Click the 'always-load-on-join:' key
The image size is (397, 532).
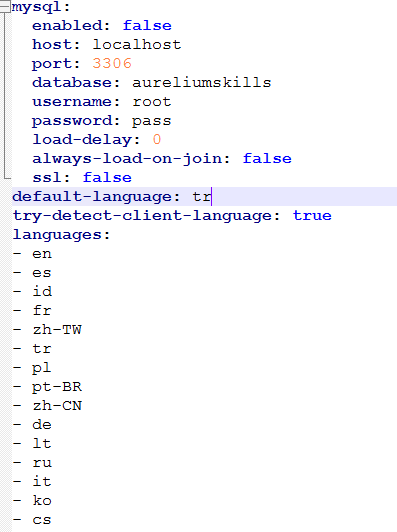coord(131,159)
